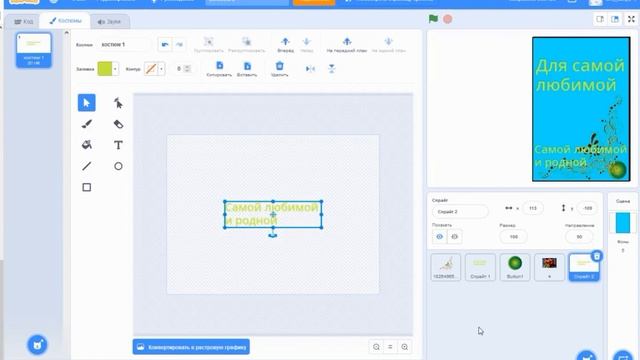This screenshot has height=360, width=640.
Task: Delete Спрайт 2 using its trash badge
Action: (x=597, y=256)
